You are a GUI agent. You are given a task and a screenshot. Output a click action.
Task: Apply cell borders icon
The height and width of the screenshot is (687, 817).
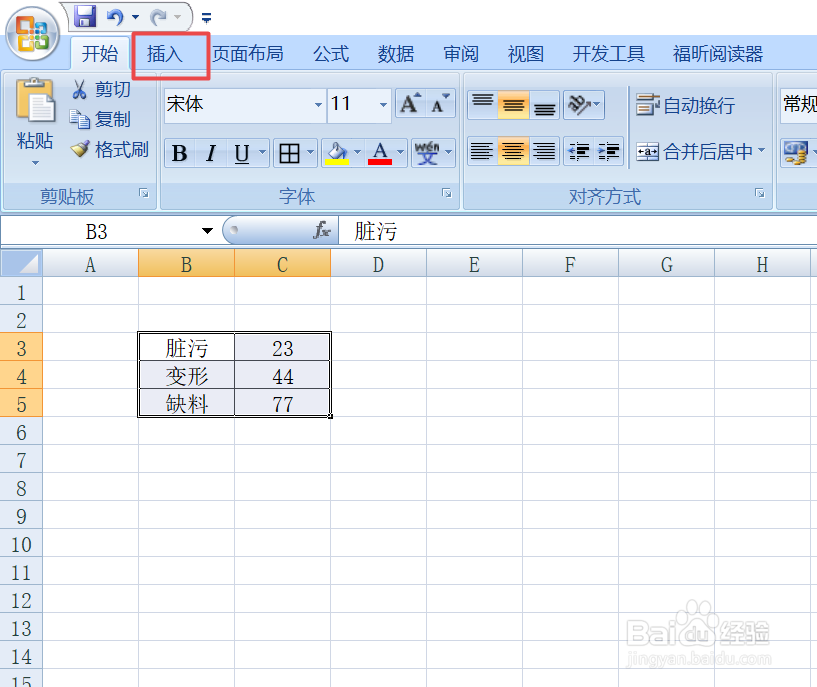(289, 153)
